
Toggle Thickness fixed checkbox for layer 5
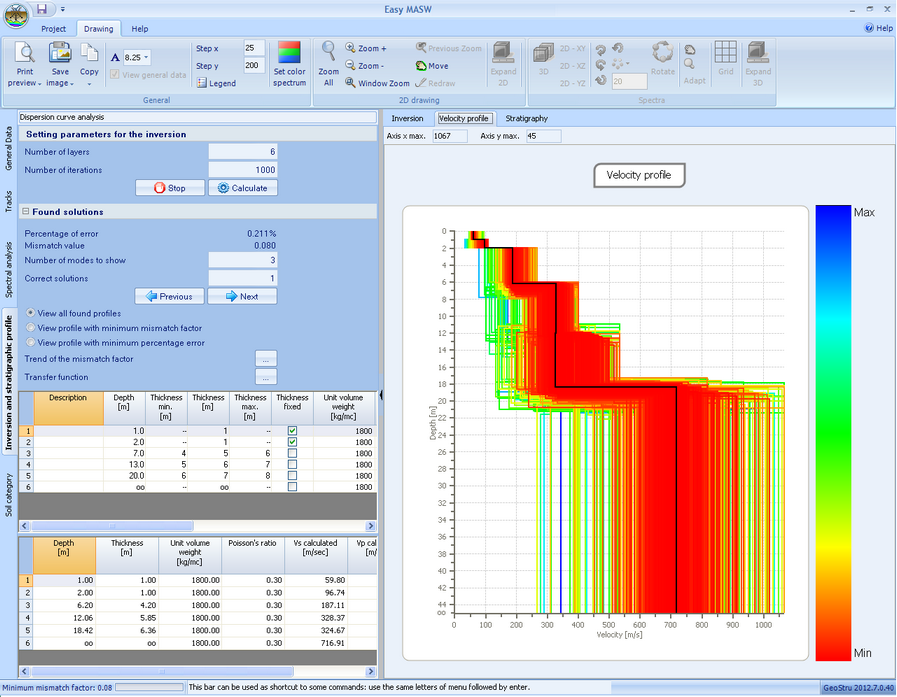click(x=292, y=476)
